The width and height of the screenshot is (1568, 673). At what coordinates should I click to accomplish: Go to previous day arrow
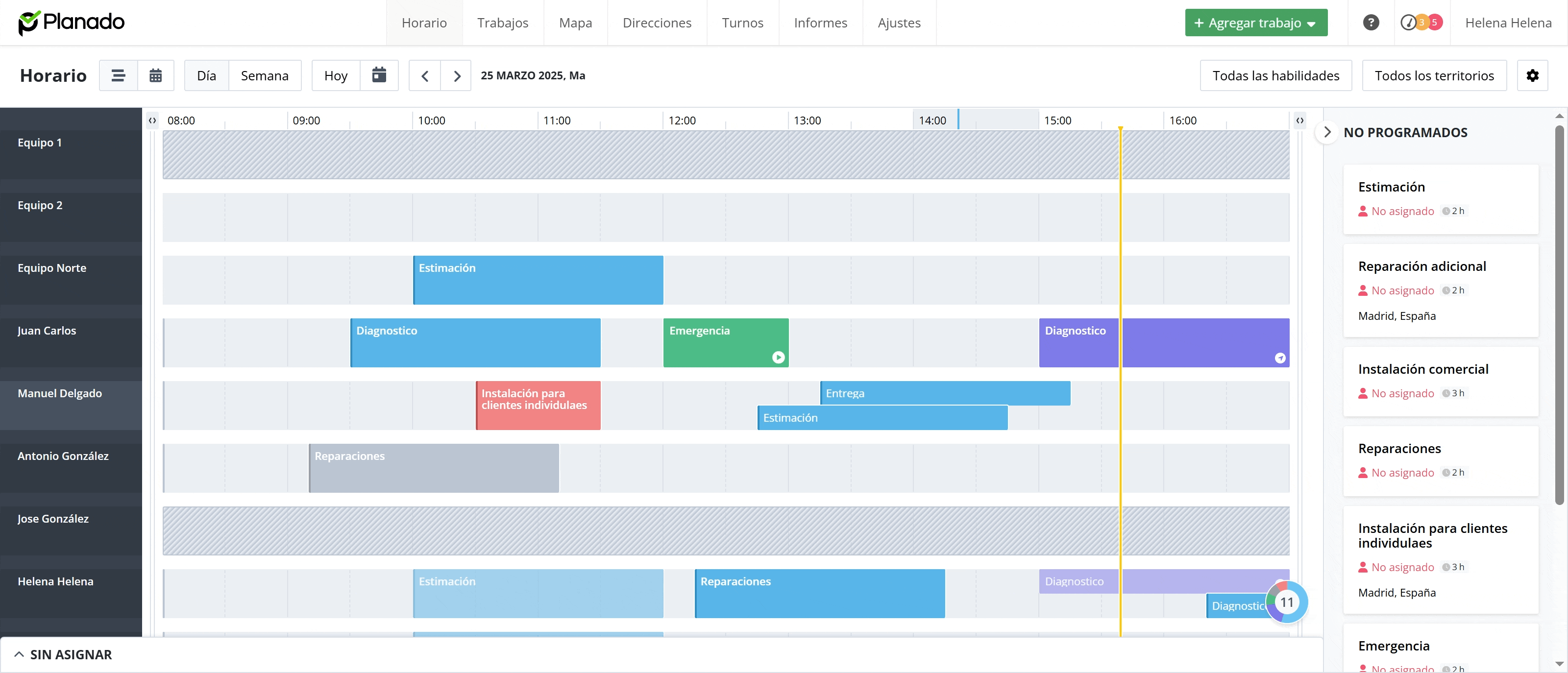[425, 76]
